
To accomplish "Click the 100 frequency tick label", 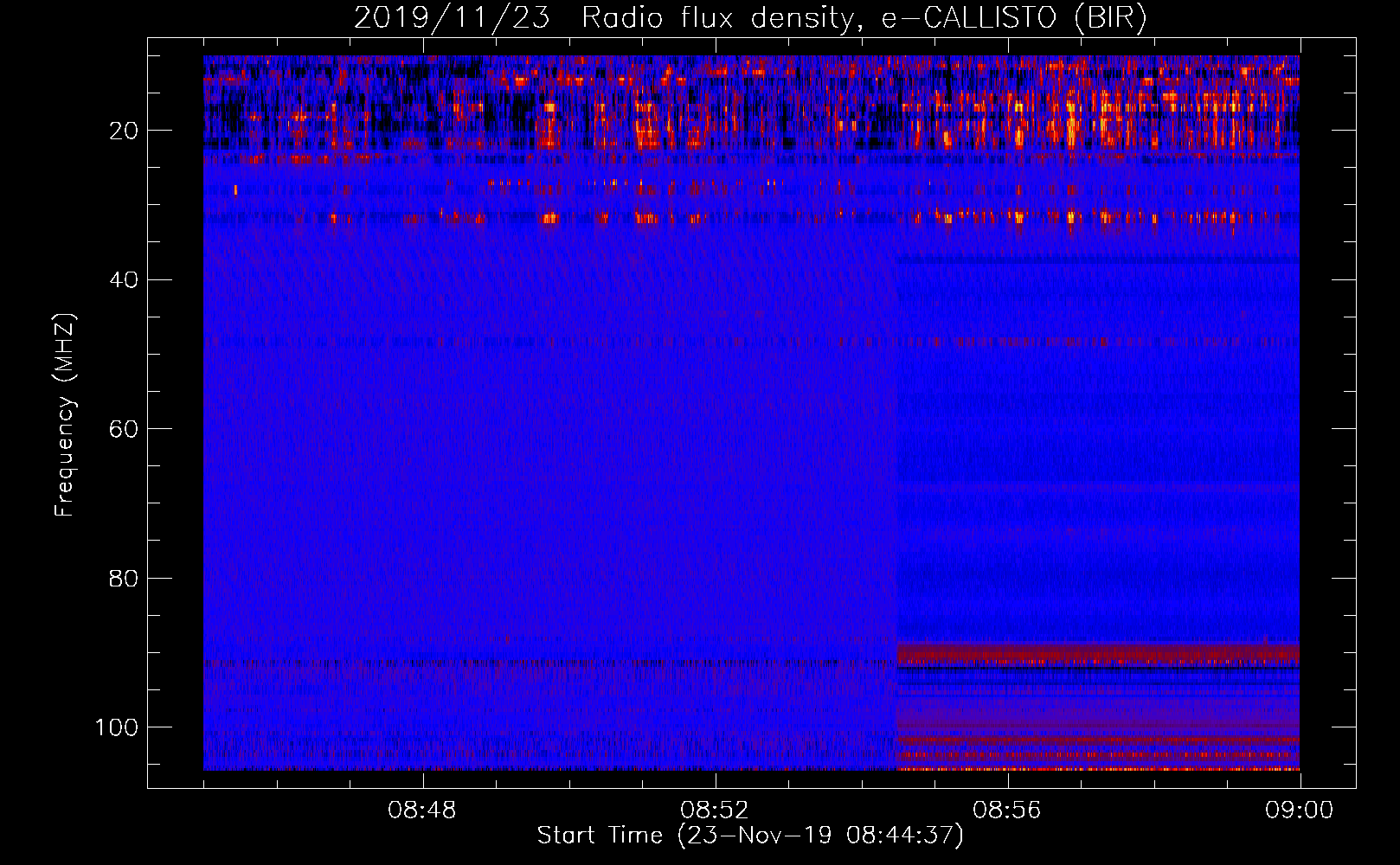I will click(117, 727).
